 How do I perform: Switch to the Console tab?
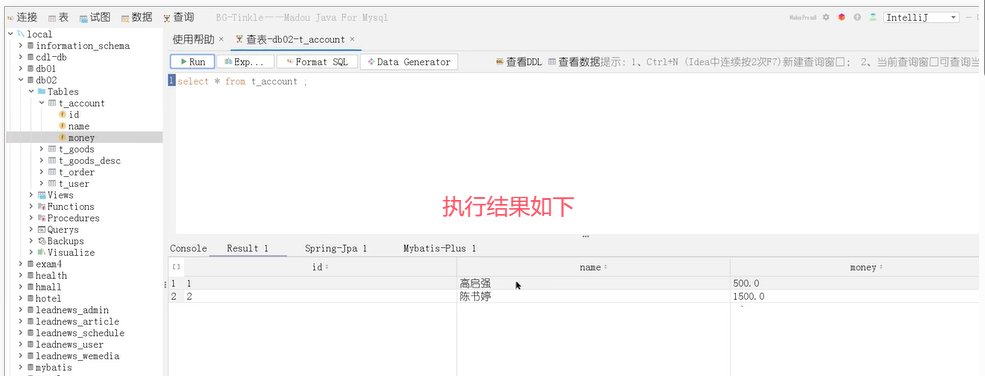coord(188,249)
